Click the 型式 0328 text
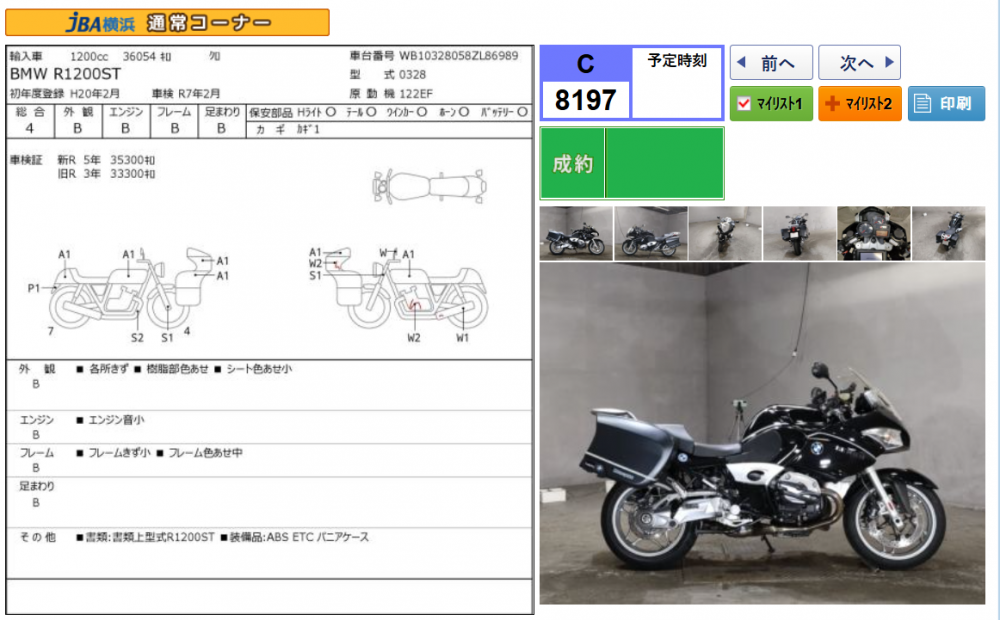Image resolution: width=1000 pixels, height=620 pixels. point(388,75)
